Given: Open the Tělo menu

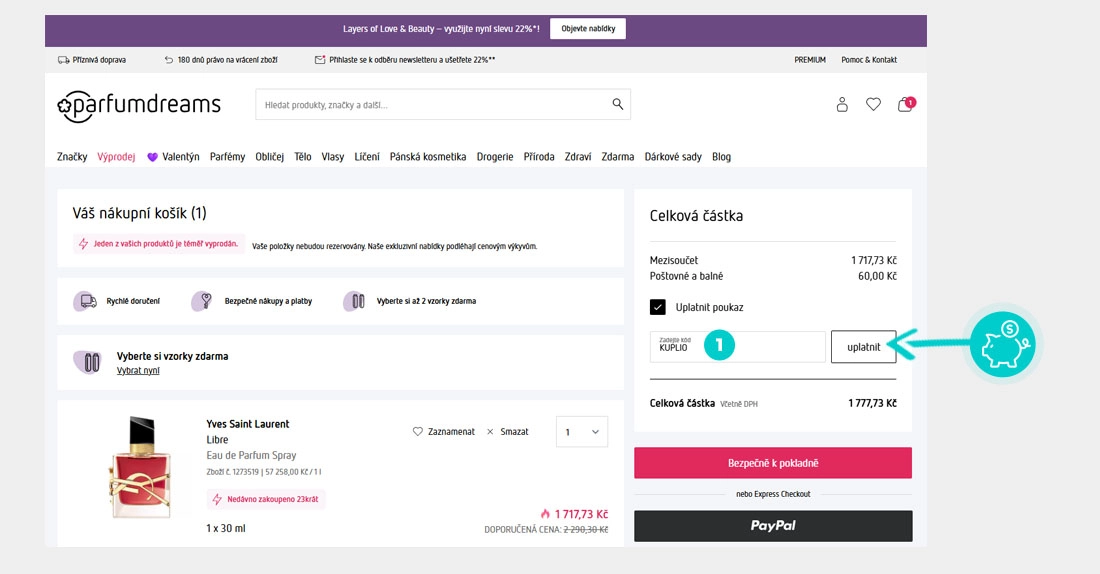Looking at the screenshot, I should point(302,156).
